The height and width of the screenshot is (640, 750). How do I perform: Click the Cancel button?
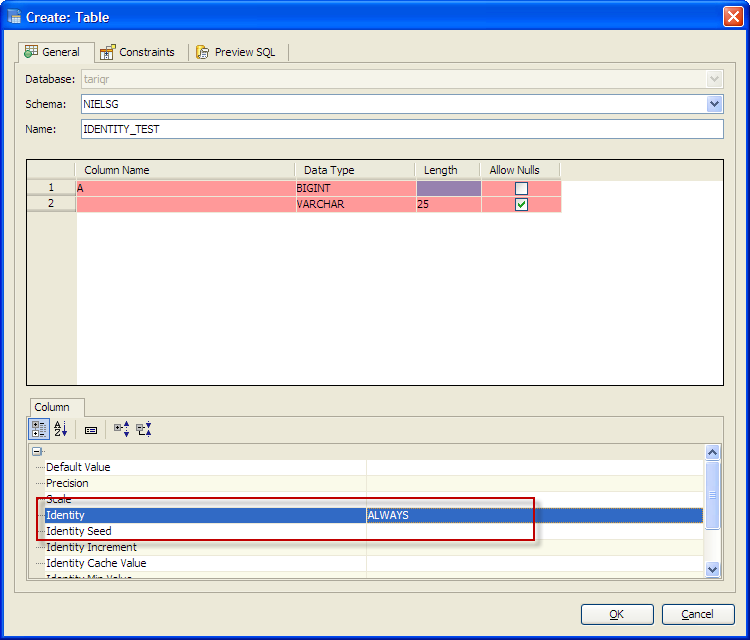tap(698, 614)
